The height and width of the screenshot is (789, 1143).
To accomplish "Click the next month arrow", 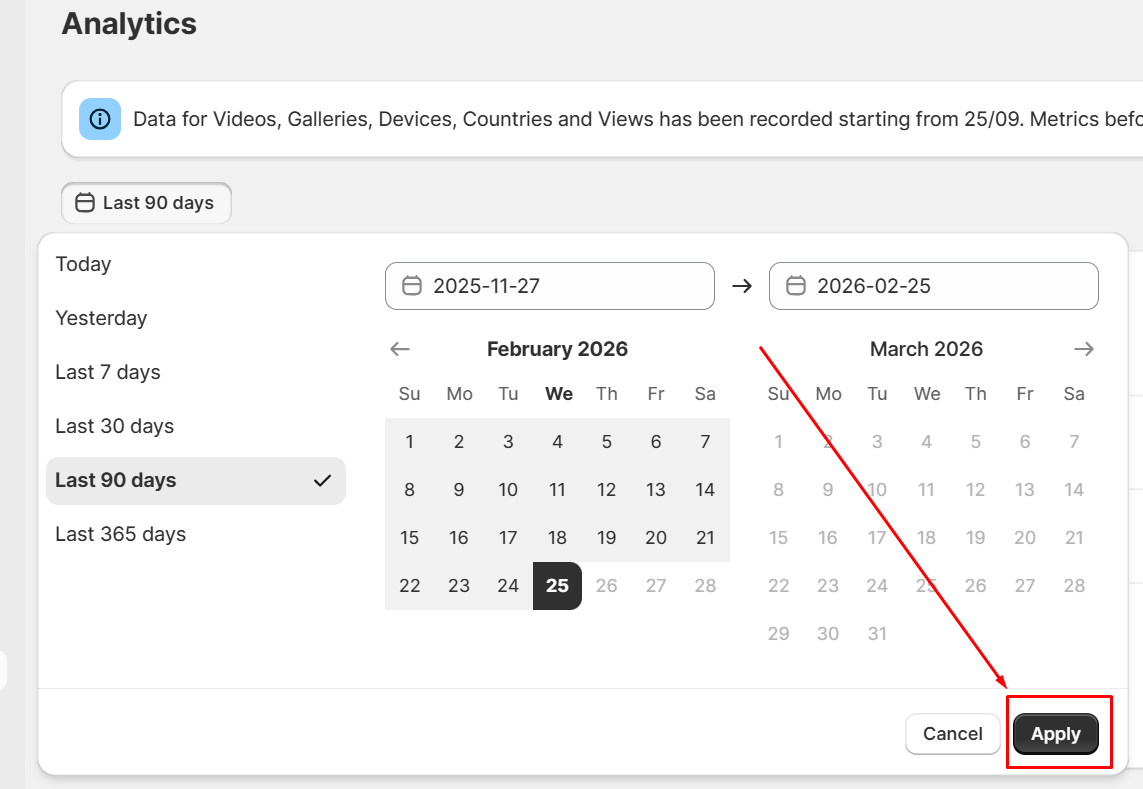I will point(1084,349).
